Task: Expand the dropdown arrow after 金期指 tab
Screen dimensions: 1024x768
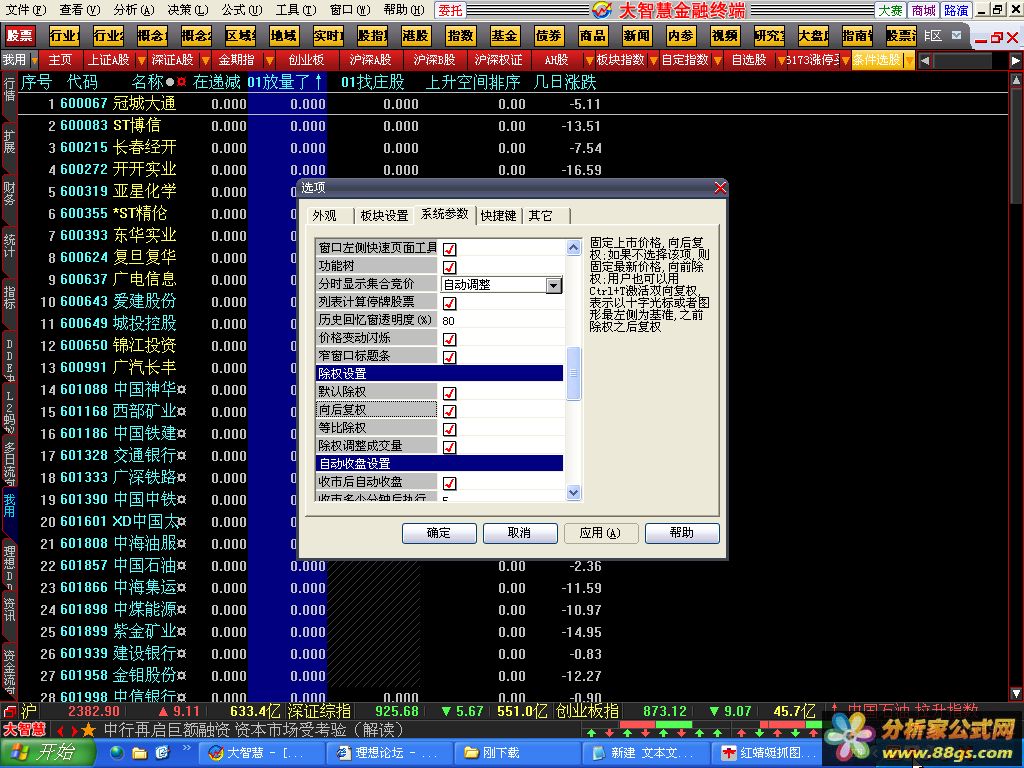Action: click(x=269, y=61)
